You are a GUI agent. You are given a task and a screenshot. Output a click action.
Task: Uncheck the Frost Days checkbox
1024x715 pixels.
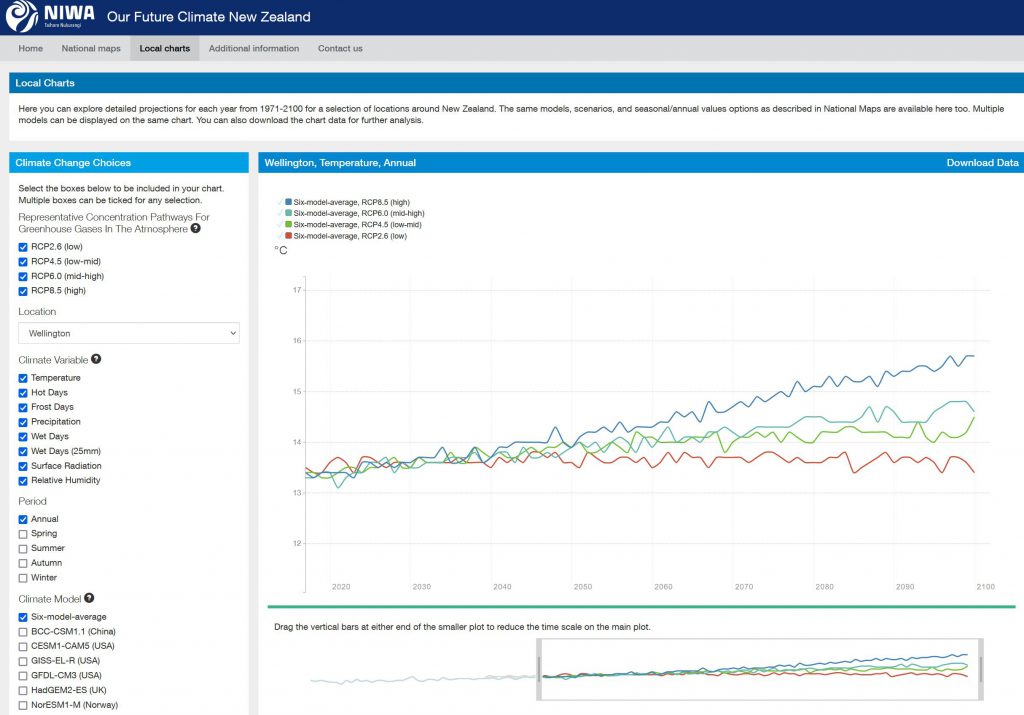click(x=23, y=407)
